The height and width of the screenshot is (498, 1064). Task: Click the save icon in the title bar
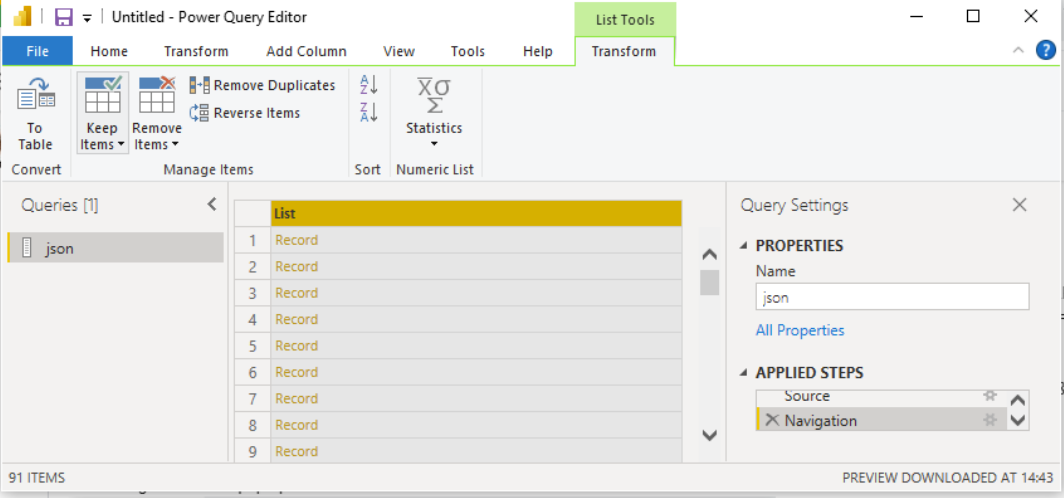[64, 17]
